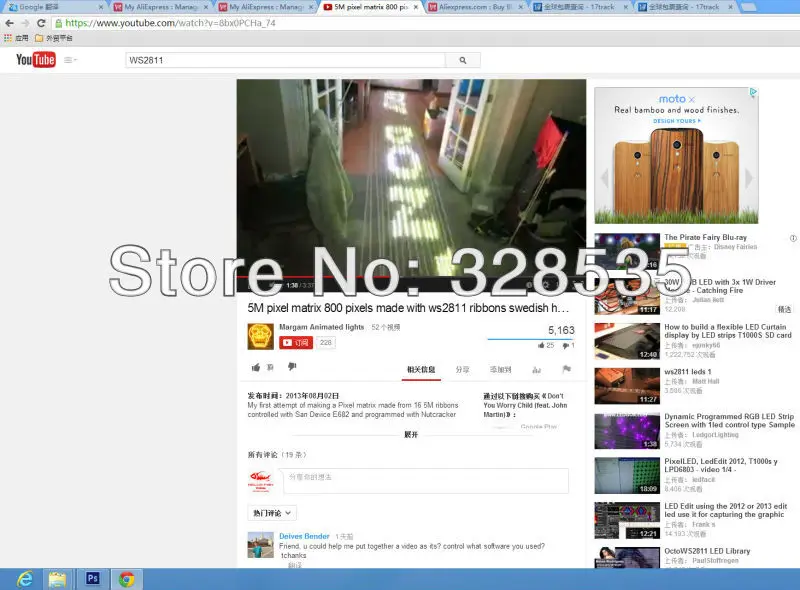Open ws2811 leds 1 video
This screenshot has height=590, width=800.
[x=687, y=372]
